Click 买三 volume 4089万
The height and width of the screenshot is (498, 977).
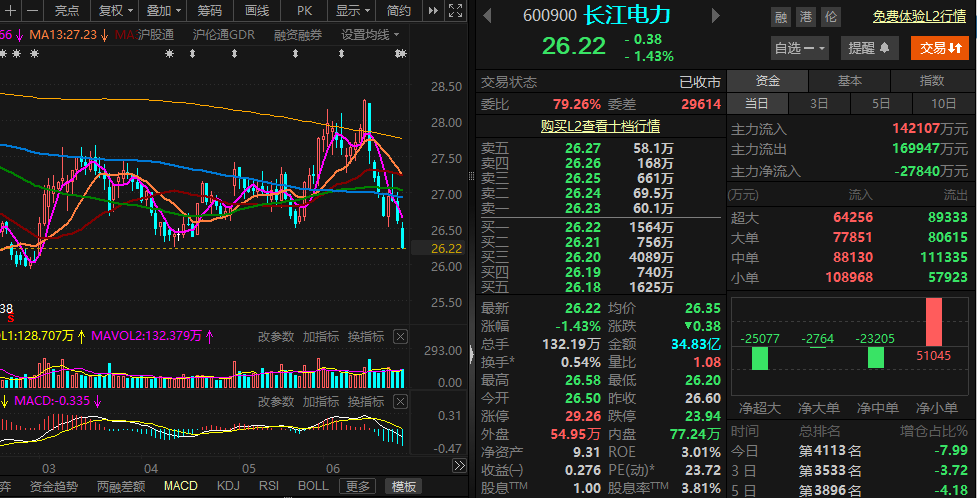click(x=652, y=257)
